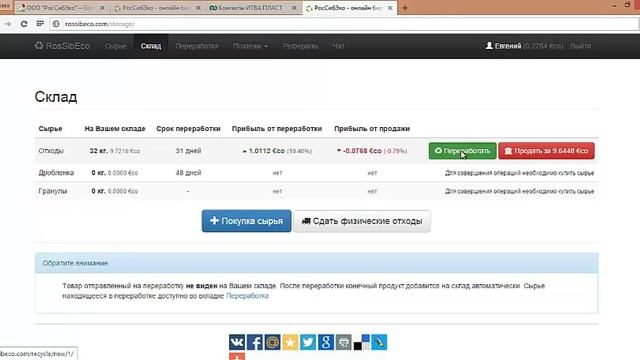Click the user icon beside Евгений
Screen dimensions: 640x360
coord(489,46)
